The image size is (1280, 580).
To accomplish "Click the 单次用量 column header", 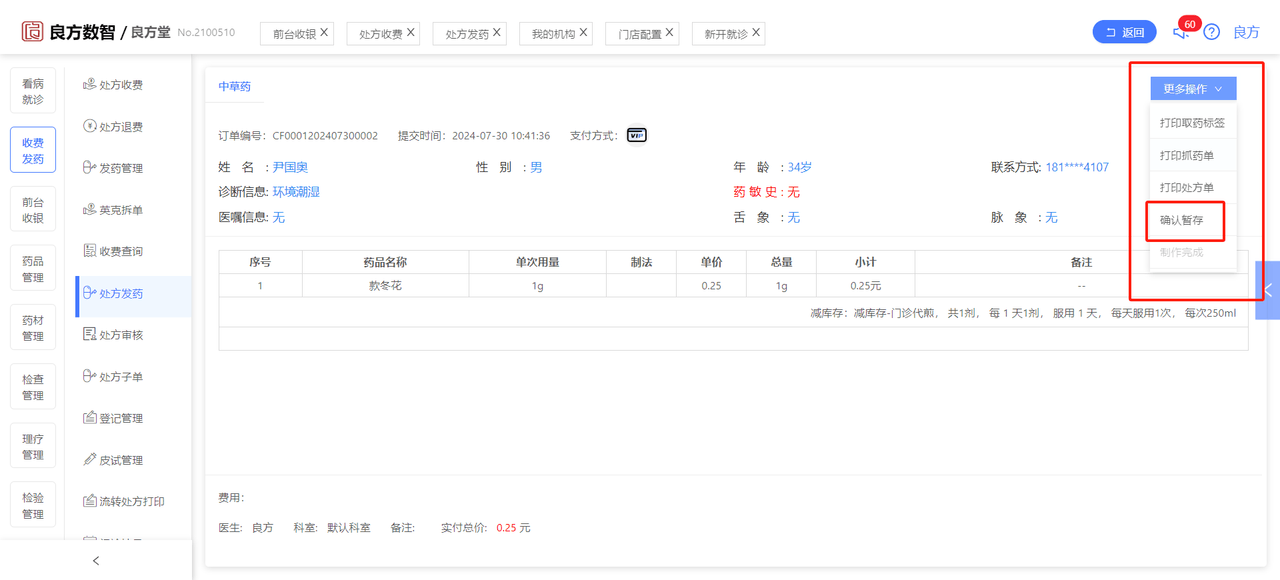I will pyautogui.click(x=537, y=262).
